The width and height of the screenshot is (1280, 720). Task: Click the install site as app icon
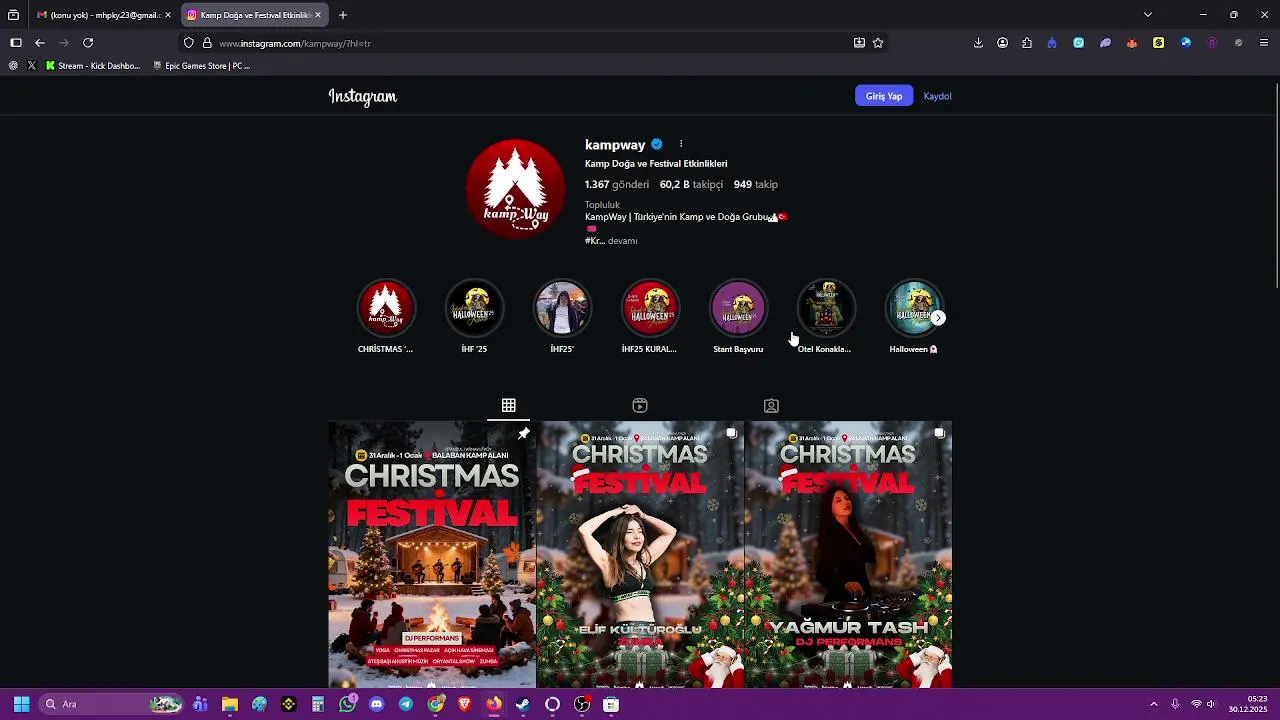(859, 43)
